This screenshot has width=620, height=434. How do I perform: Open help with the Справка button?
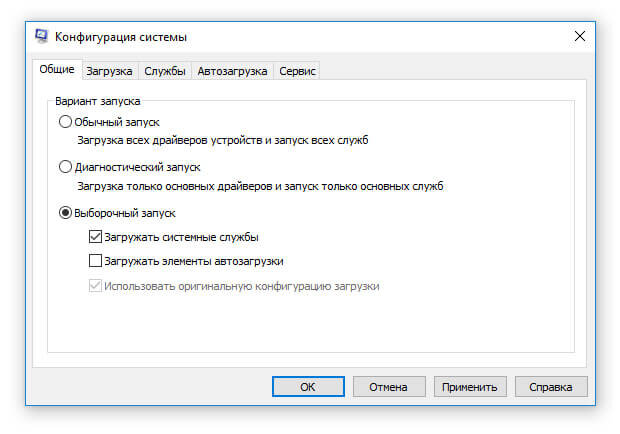[551, 387]
